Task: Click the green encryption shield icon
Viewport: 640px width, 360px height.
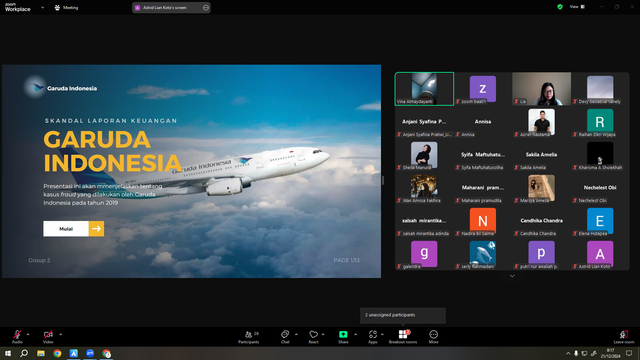Action: point(560,7)
